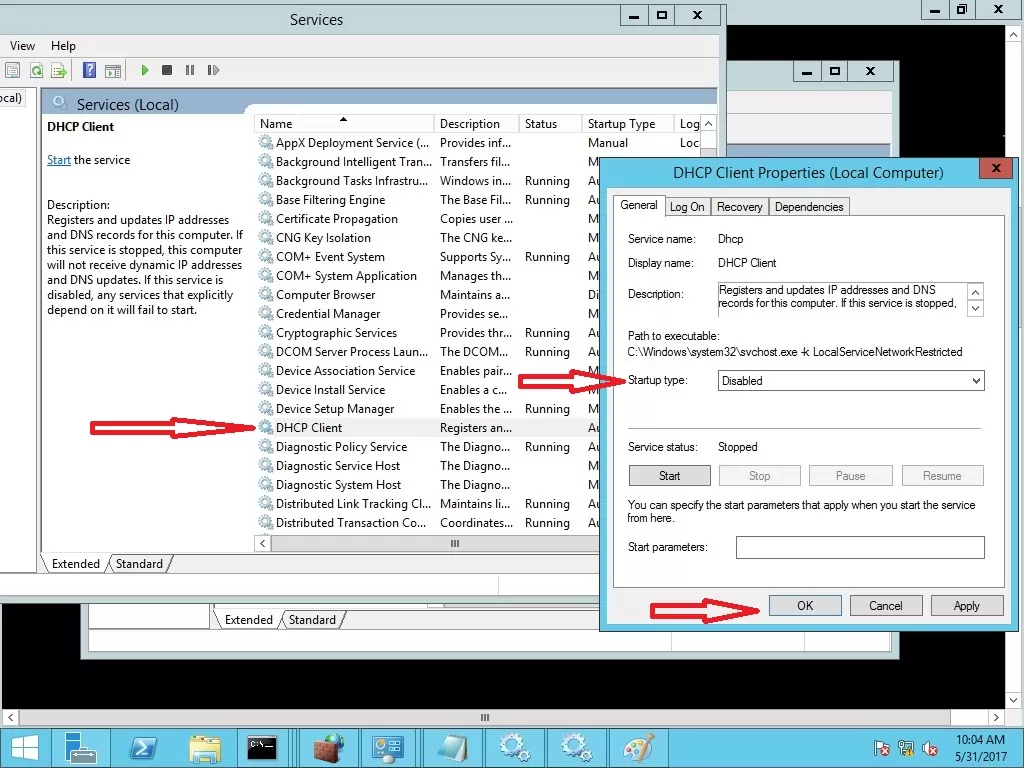Open Paint from the taskbar
1024x768 pixels.
click(638, 748)
